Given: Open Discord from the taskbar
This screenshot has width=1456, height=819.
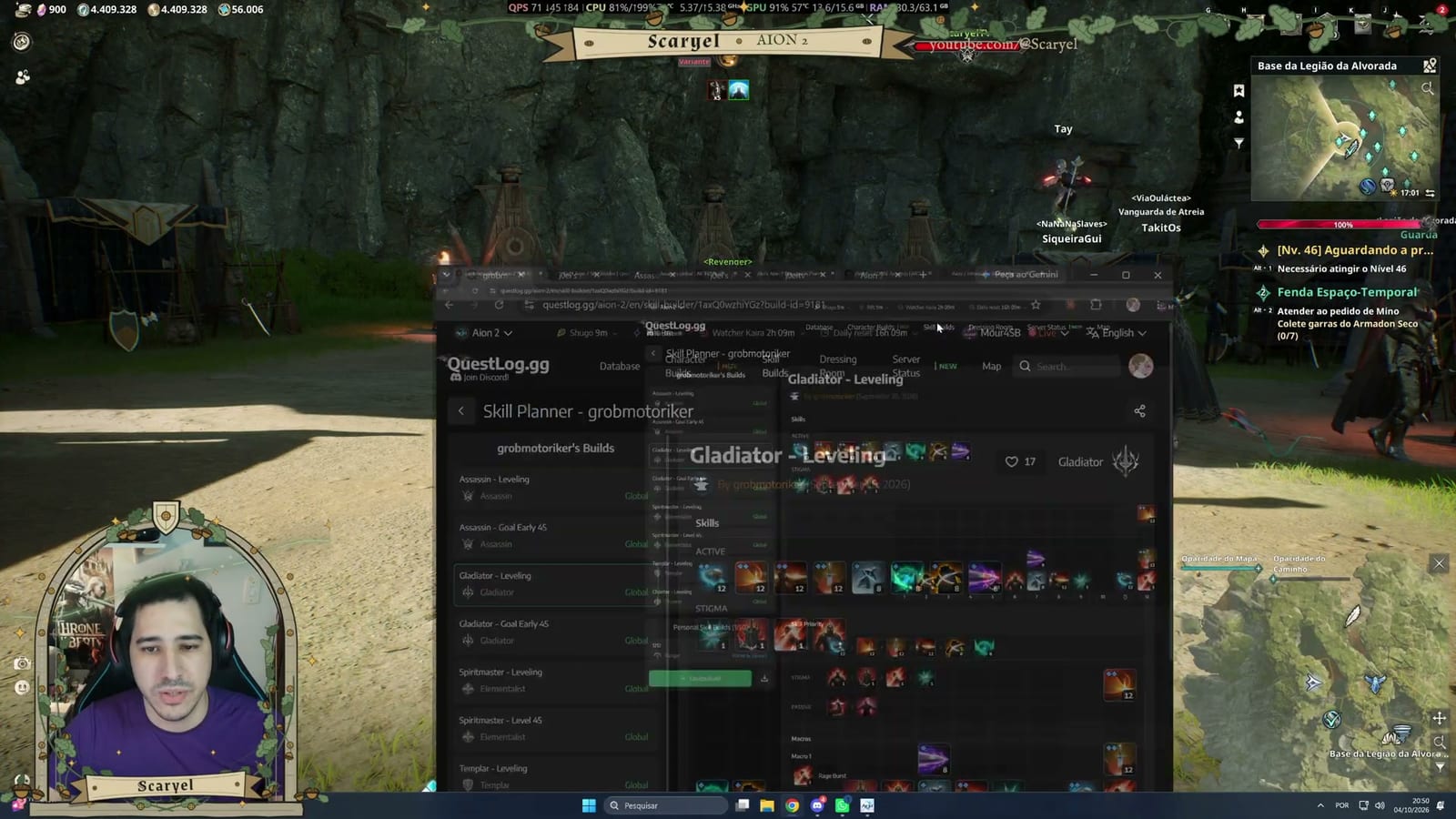Looking at the screenshot, I should pyautogui.click(x=817, y=805).
